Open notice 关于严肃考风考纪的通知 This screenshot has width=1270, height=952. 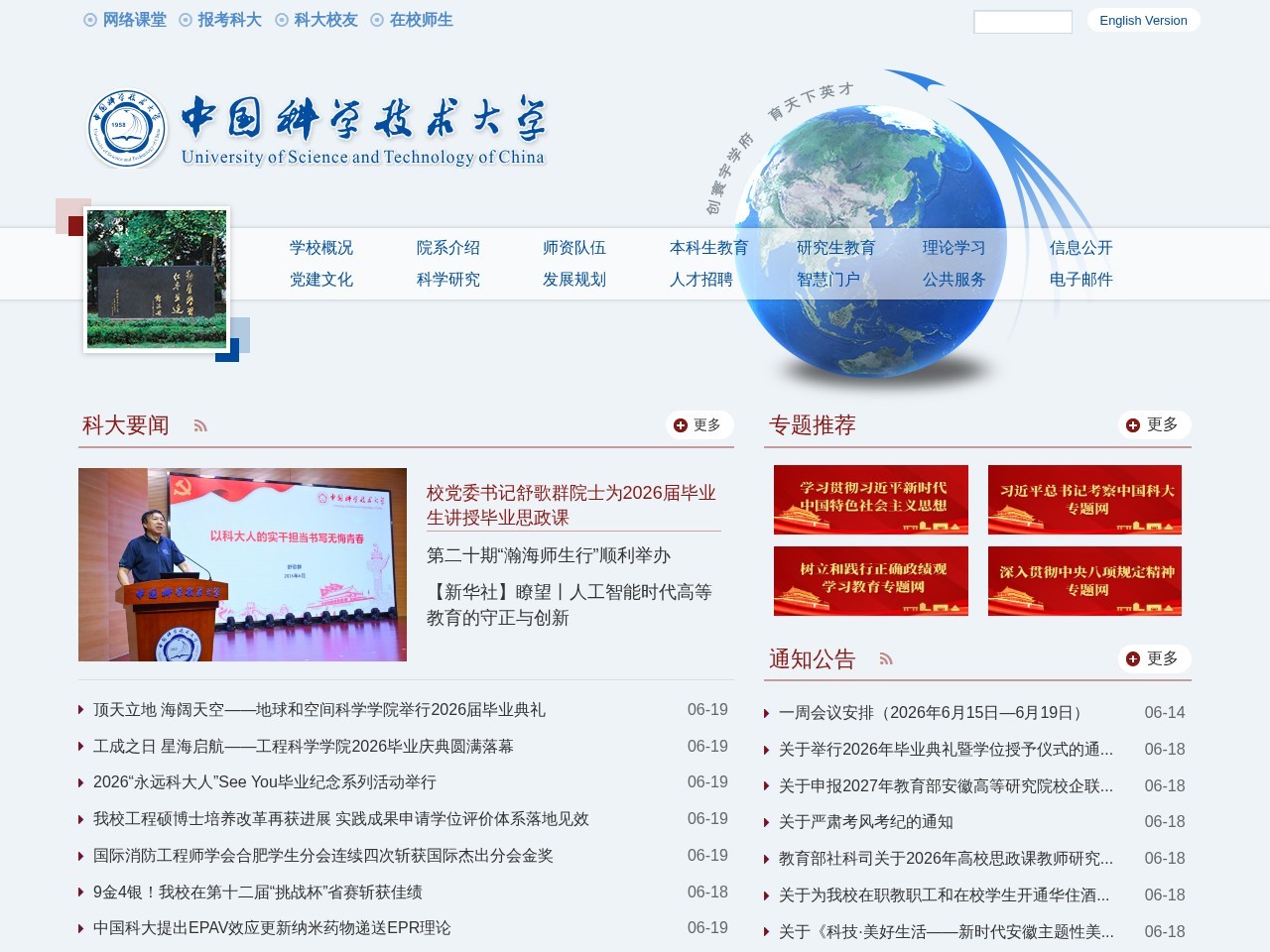866,822
